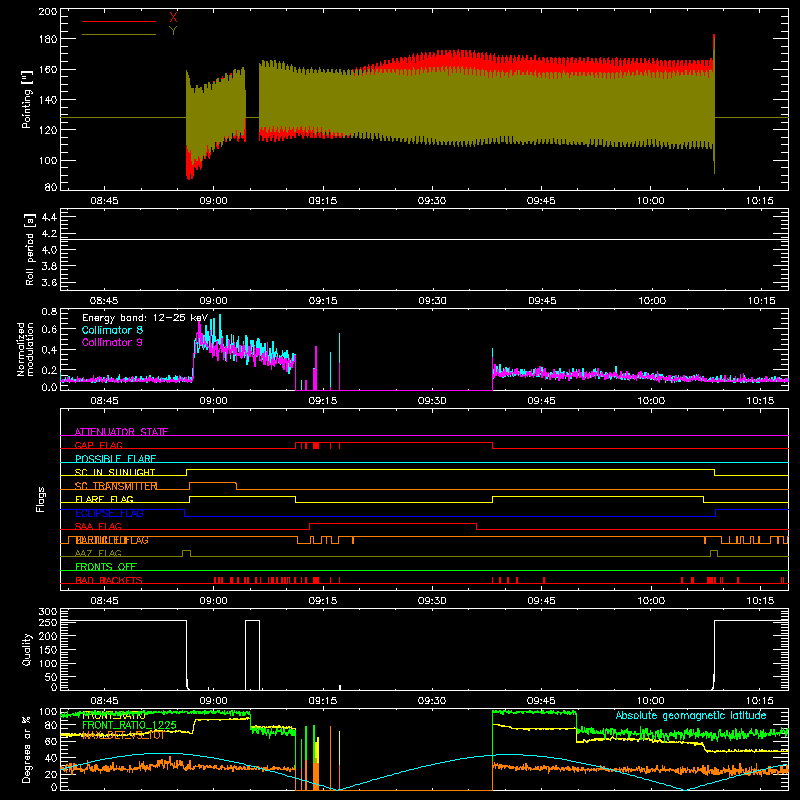Click the '300' tick on Quality axis
Image resolution: width=800 pixels, height=800 pixels.
(48, 612)
